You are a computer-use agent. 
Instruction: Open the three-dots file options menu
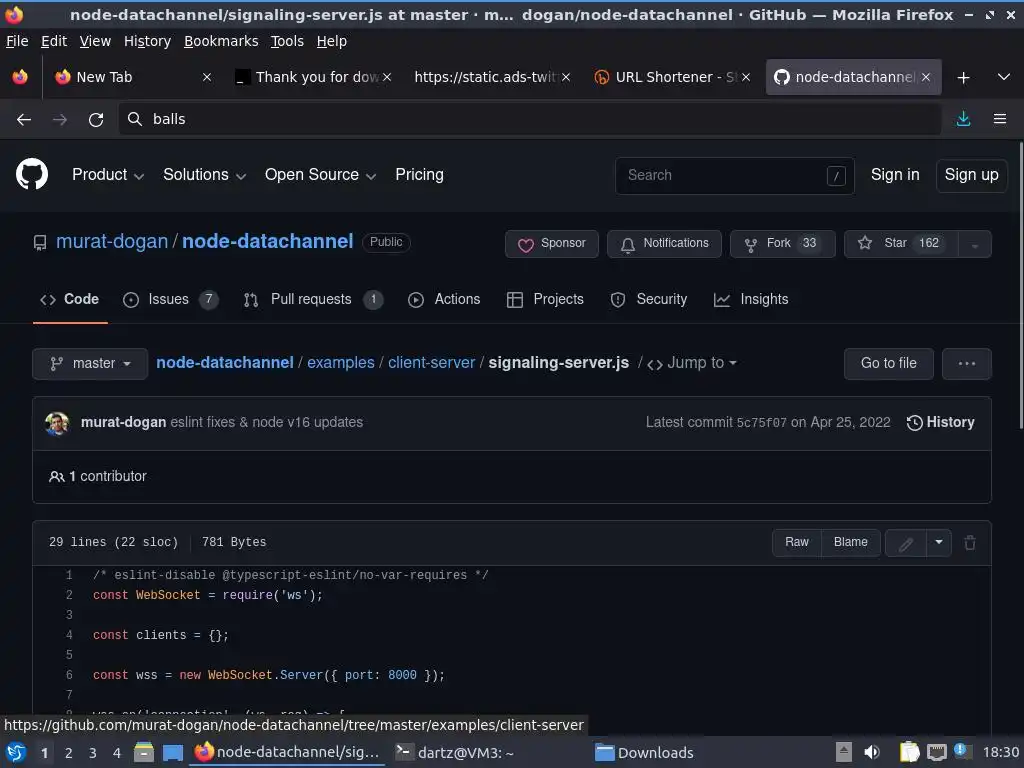coord(967,364)
